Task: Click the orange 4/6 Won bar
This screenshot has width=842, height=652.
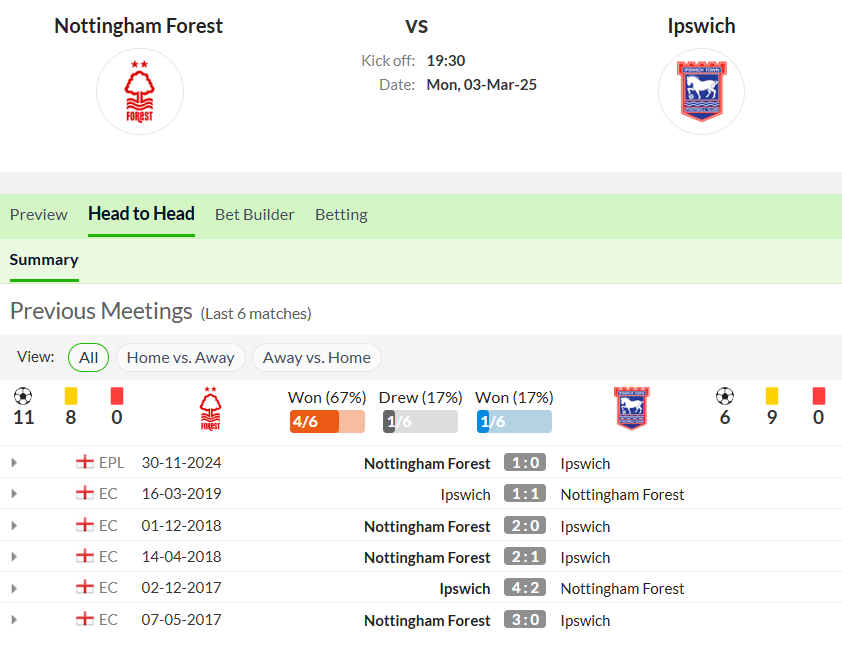Action: pos(327,422)
